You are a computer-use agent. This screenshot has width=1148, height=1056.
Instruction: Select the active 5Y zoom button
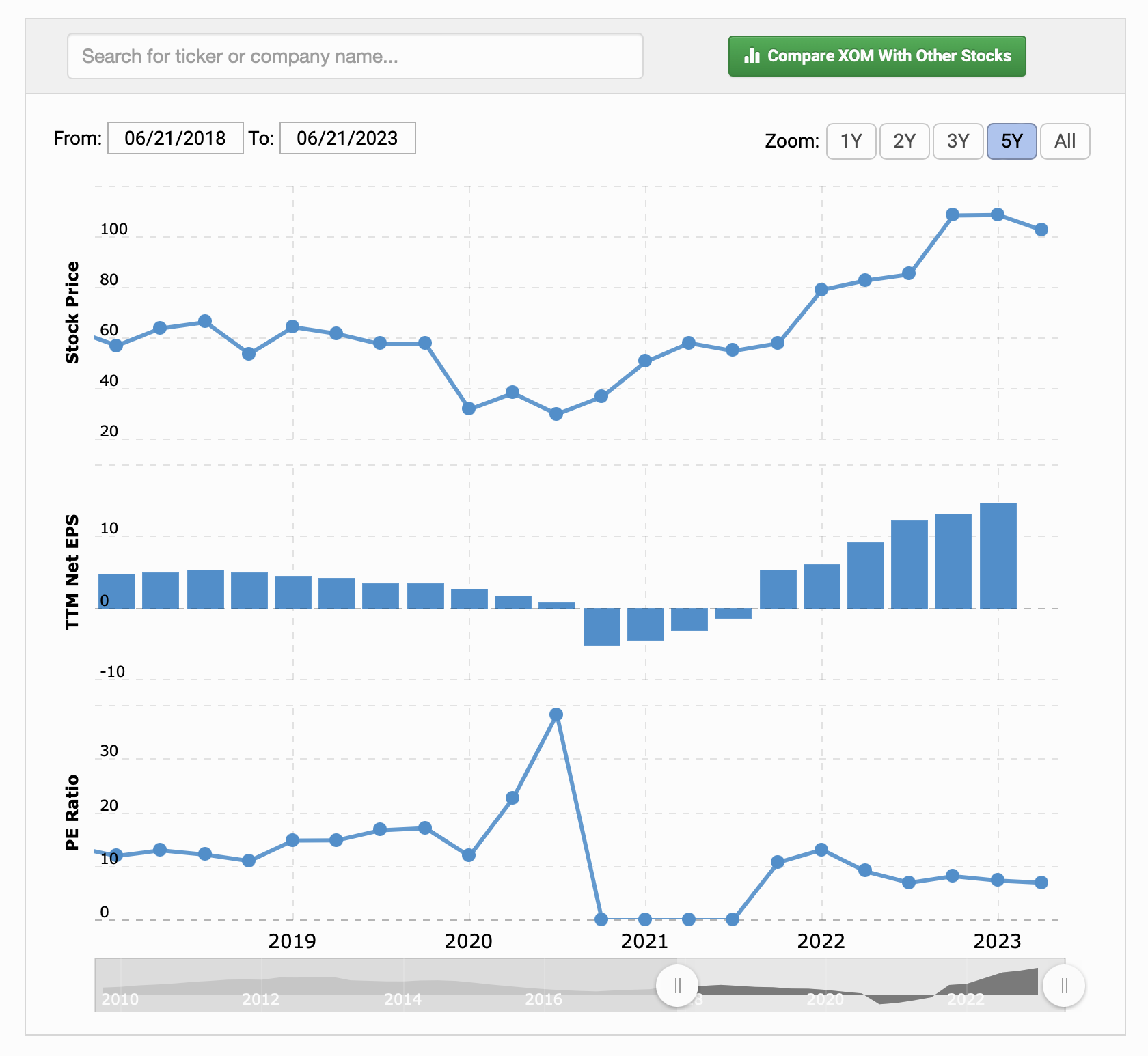tap(1011, 141)
